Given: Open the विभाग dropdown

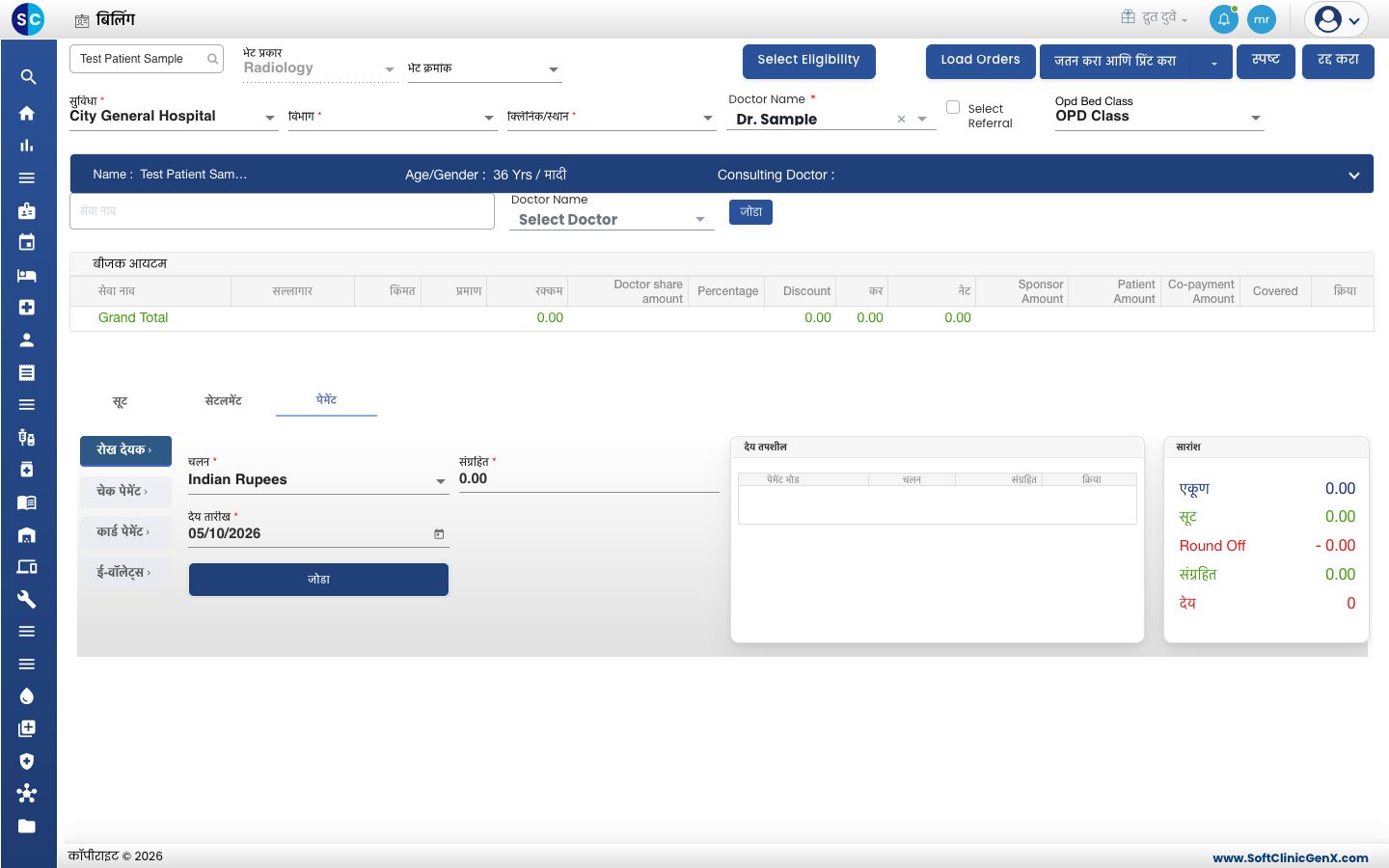Looking at the screenshot, I should tap(392, 117).
